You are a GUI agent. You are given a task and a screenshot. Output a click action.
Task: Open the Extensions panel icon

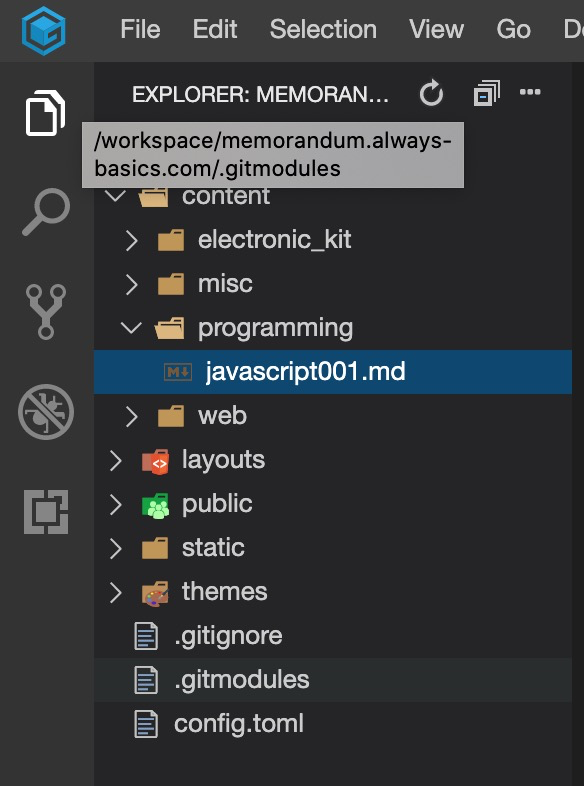[46, 512]
